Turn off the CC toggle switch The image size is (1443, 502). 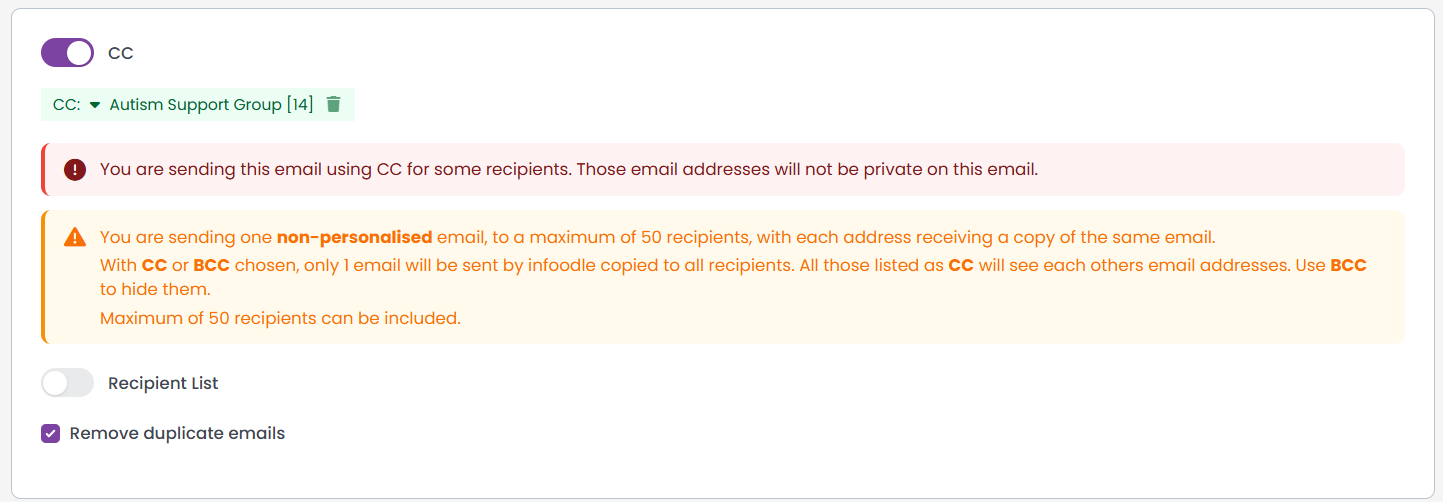pos(67,53)
